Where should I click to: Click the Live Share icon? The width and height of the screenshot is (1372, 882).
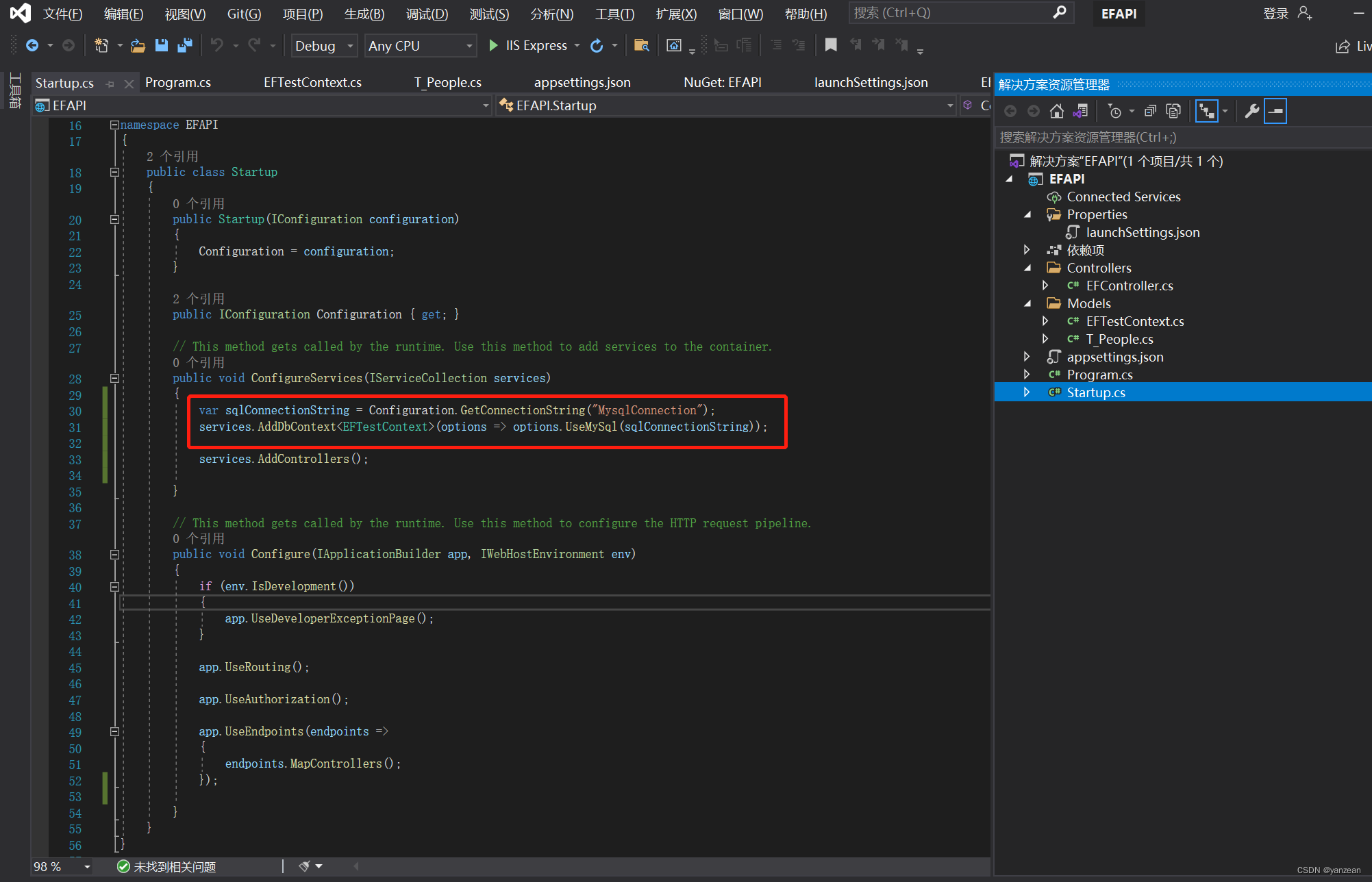(x=1343, y=46)
